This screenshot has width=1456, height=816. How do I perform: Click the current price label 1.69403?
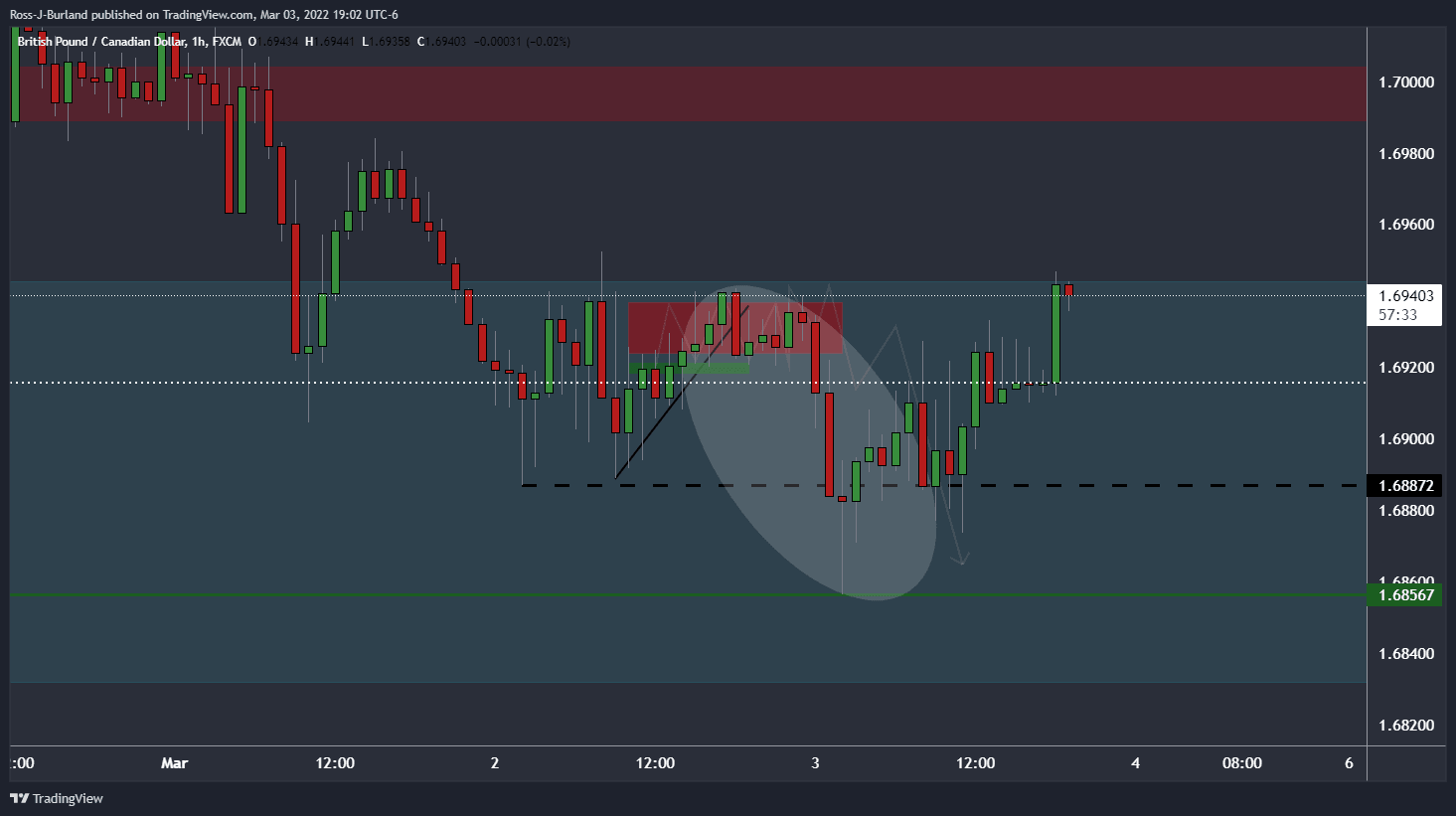pos(1406,295)
